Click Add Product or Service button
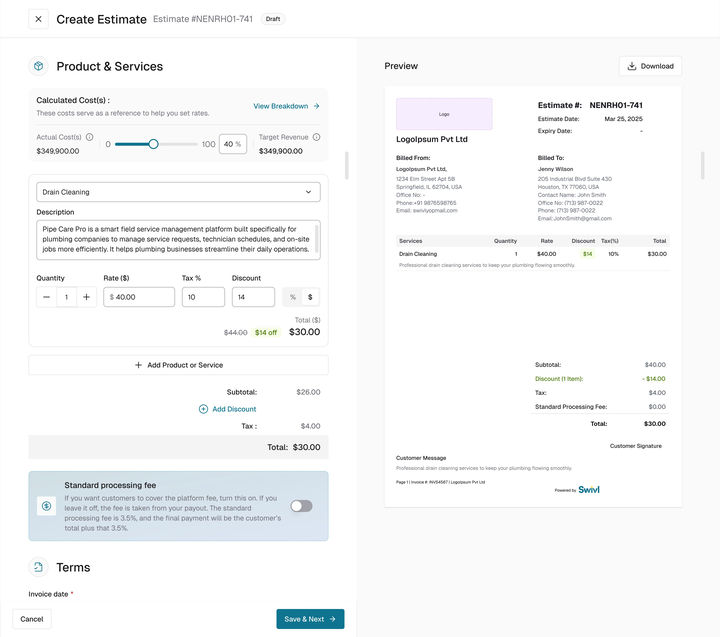720x637 pixels. coord(178,365)
